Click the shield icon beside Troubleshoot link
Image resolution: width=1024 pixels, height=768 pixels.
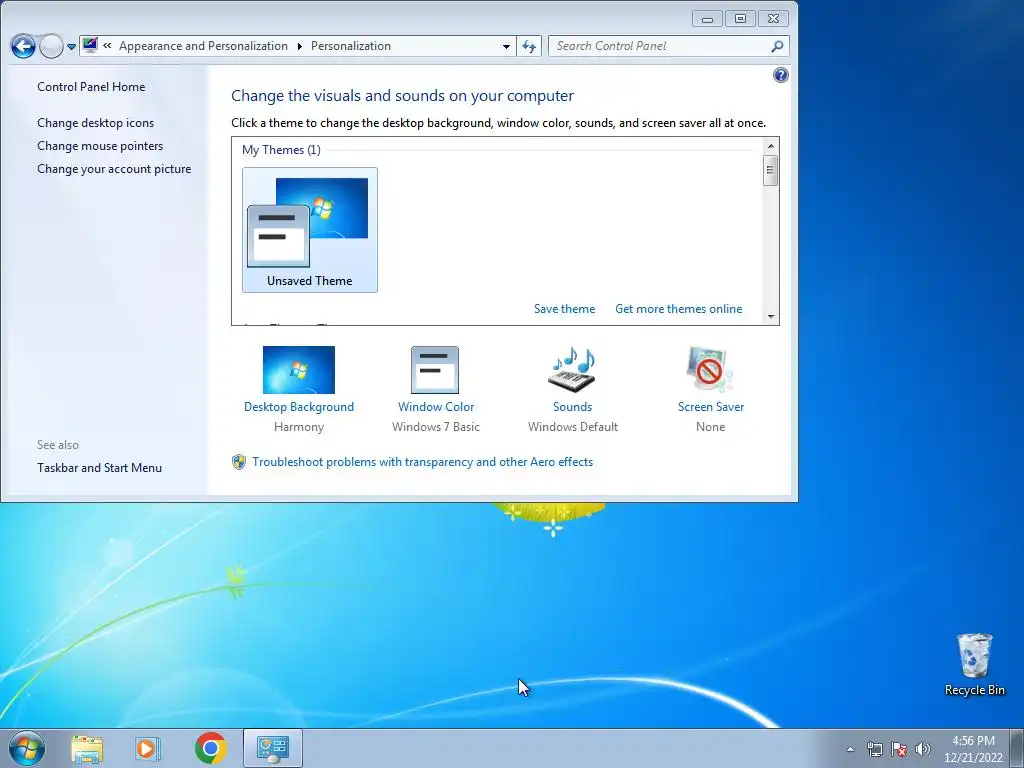coord(239,462)
